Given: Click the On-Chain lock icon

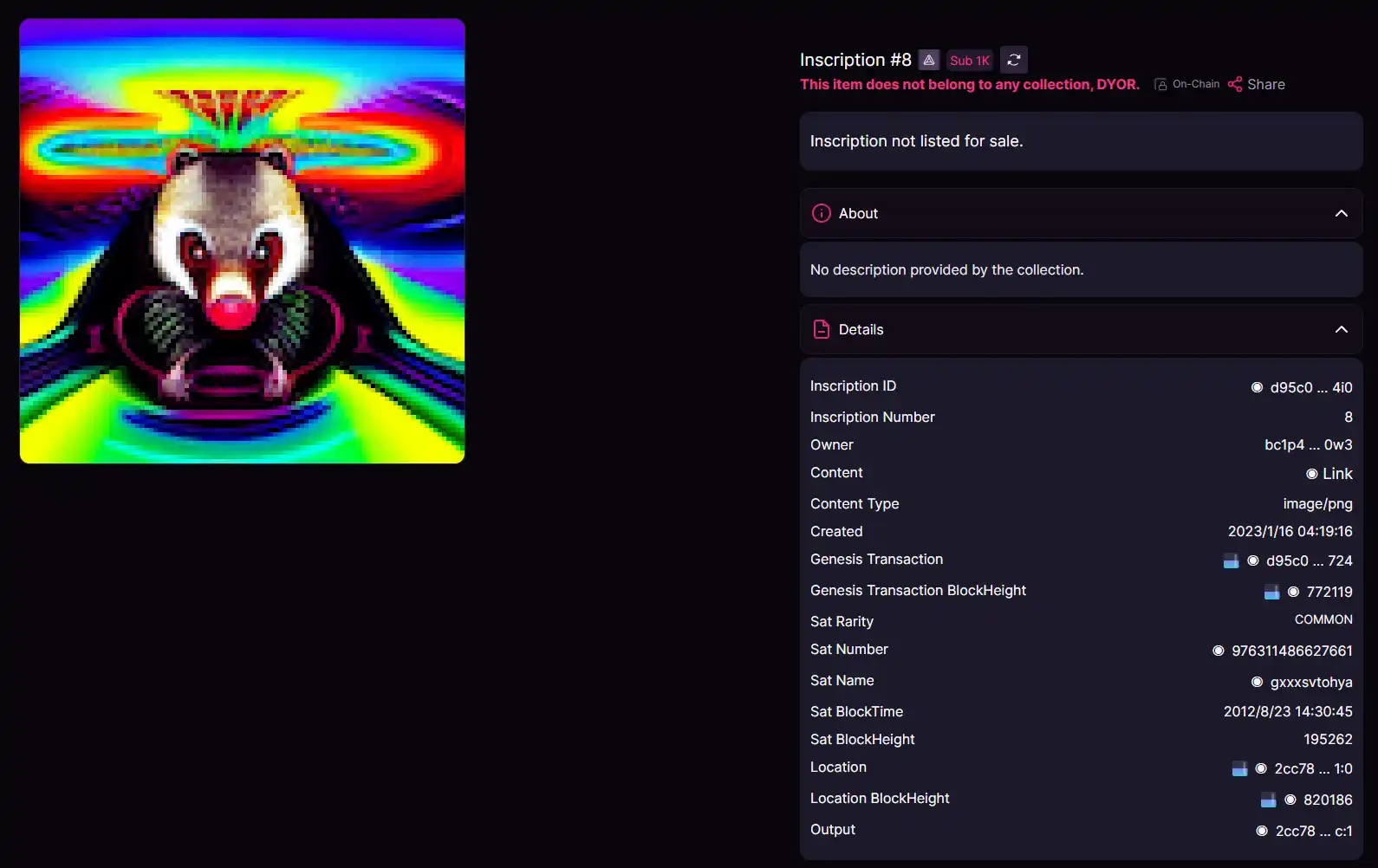Looking at the screenshot, I should (1160, 84).
